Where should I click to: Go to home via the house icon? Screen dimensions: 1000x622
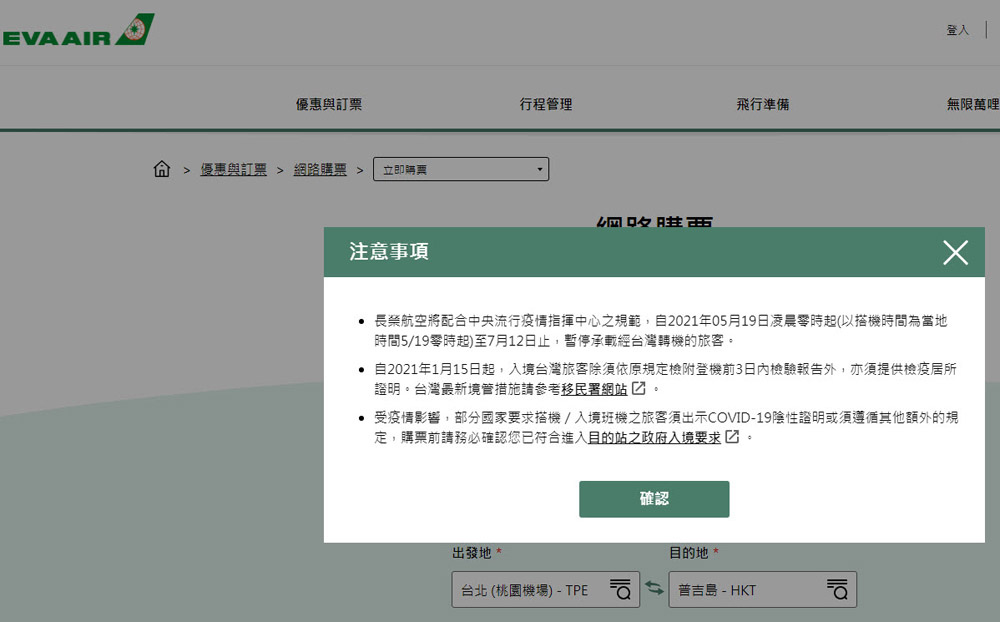tap(162, 169)
